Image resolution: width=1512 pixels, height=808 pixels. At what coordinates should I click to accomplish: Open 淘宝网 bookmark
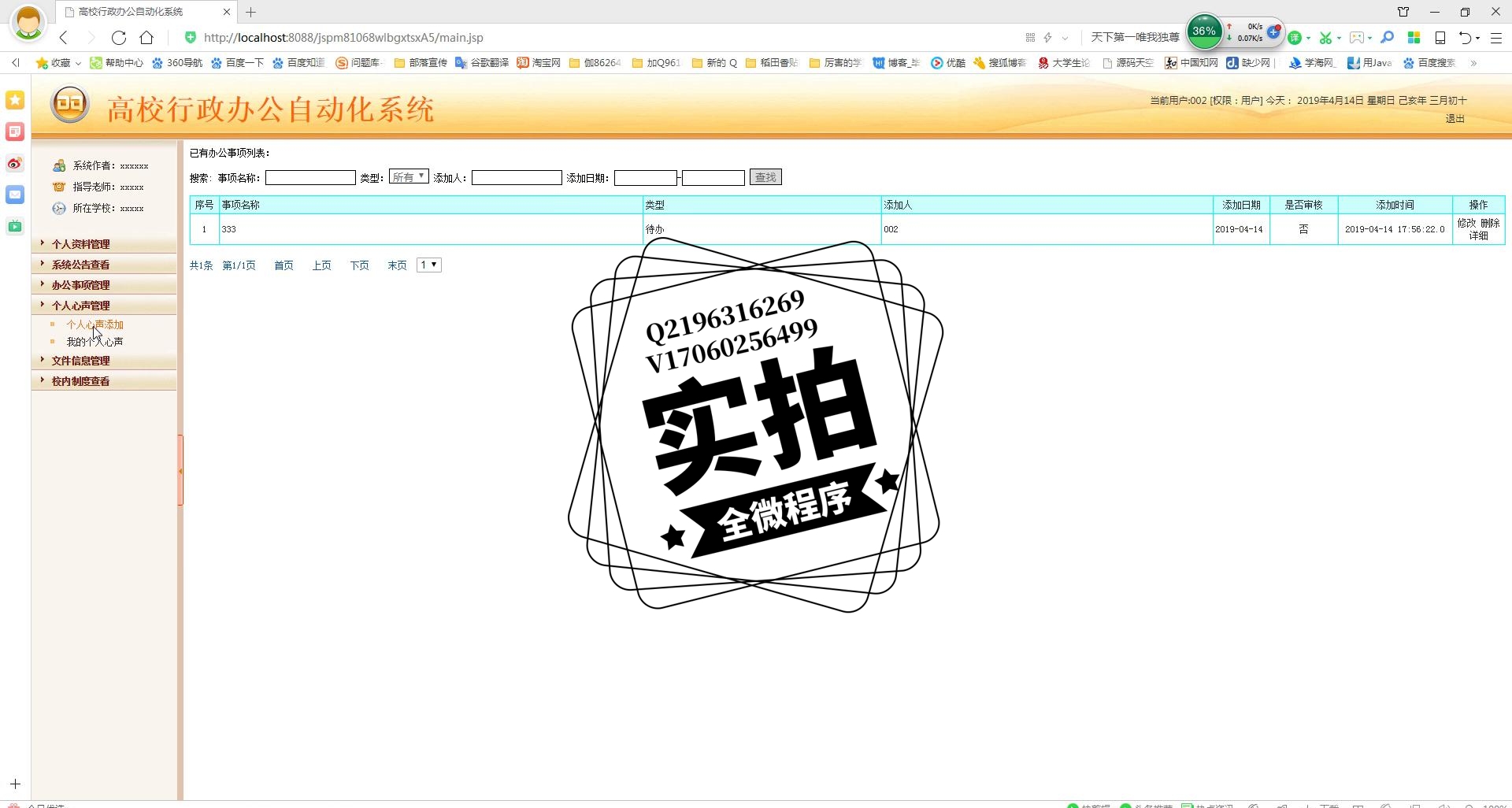539,62
